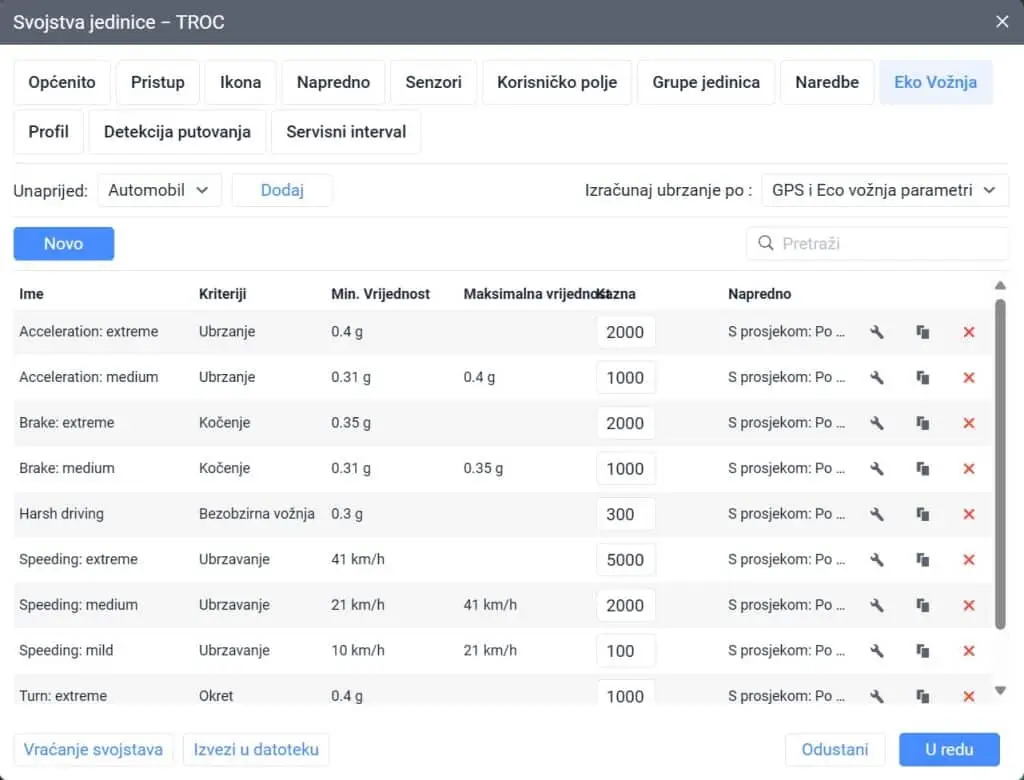Copy the Speeding: mild criterion
Screen dimensions: 1024x780
tap(923, 651)
